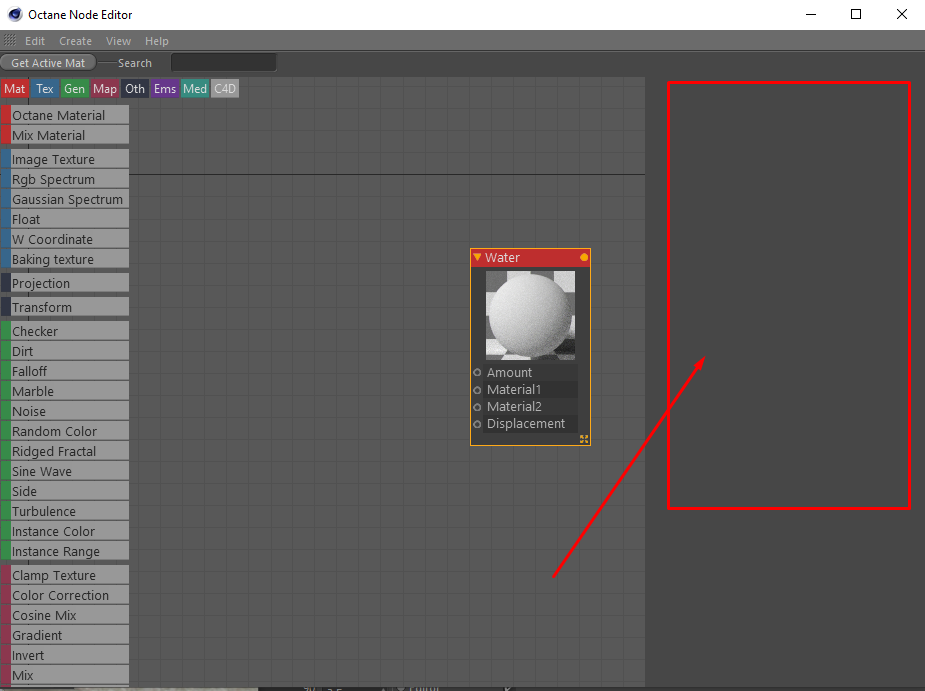Click the Material2 label on Water node

coord(514,407)
